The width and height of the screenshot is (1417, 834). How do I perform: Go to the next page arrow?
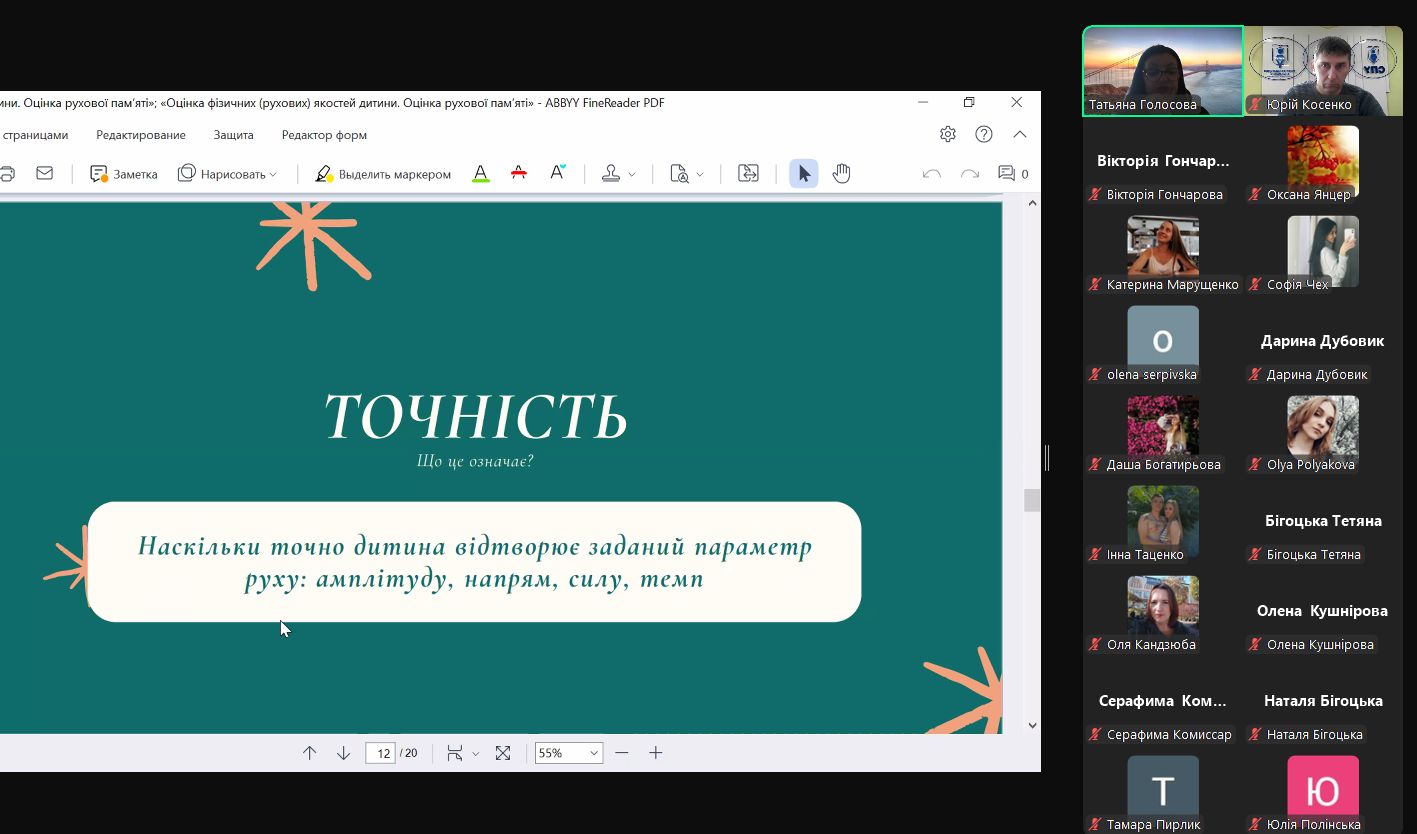(343, 753)
